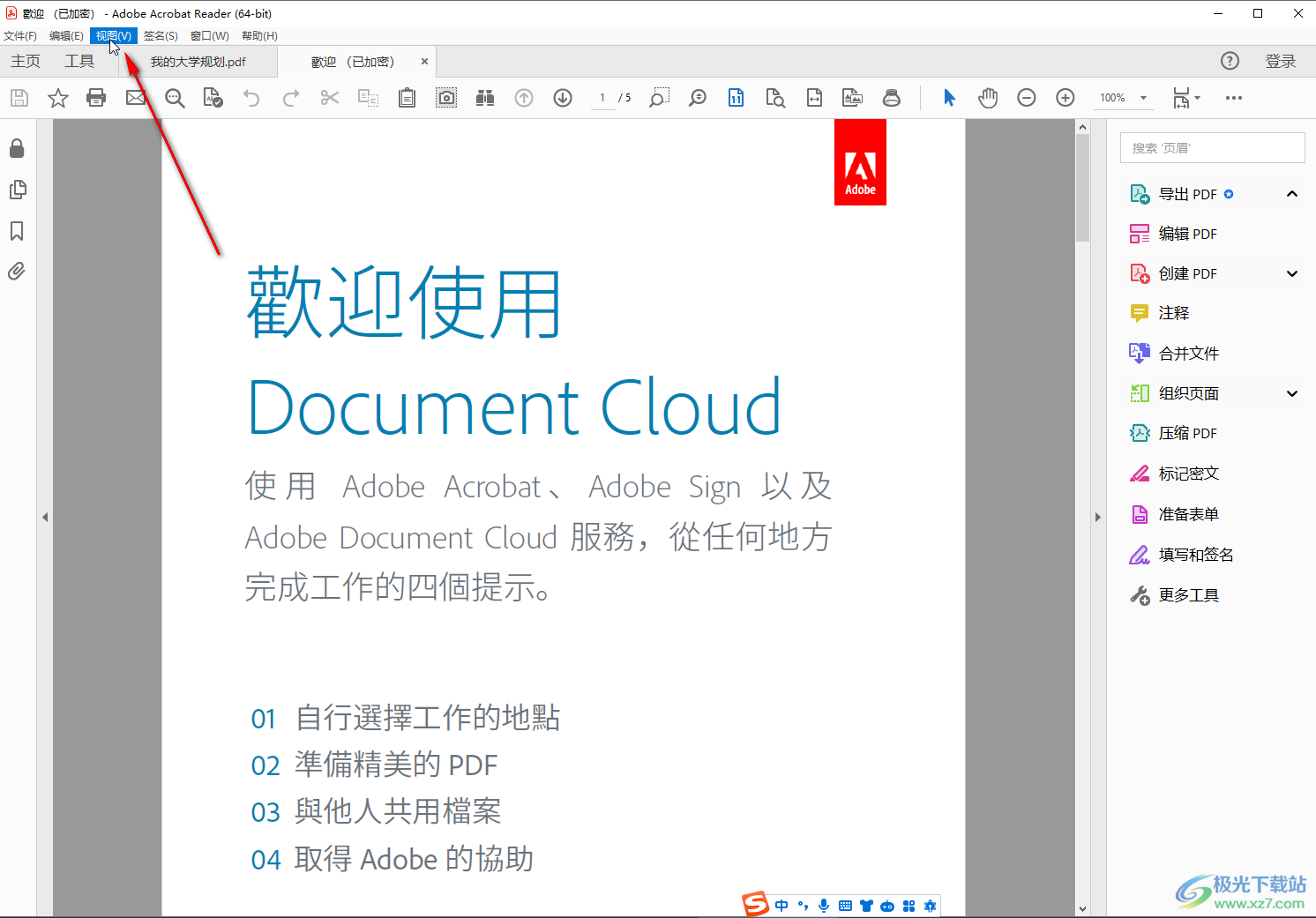Screen dimensions: 1316x918
Task: Click the help question mark icon
Action: [x=1230, y=61]
